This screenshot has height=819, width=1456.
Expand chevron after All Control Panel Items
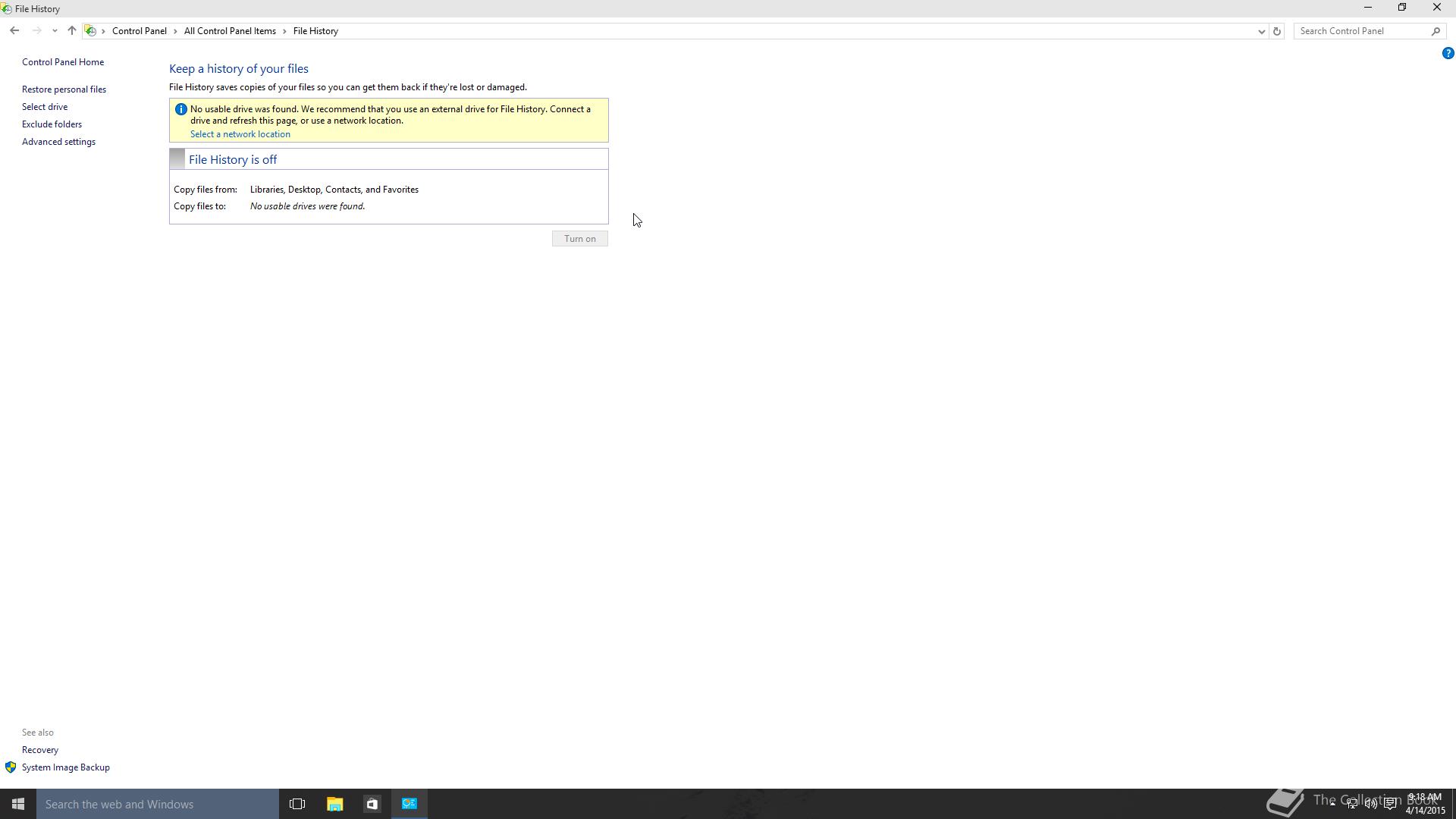285,31
